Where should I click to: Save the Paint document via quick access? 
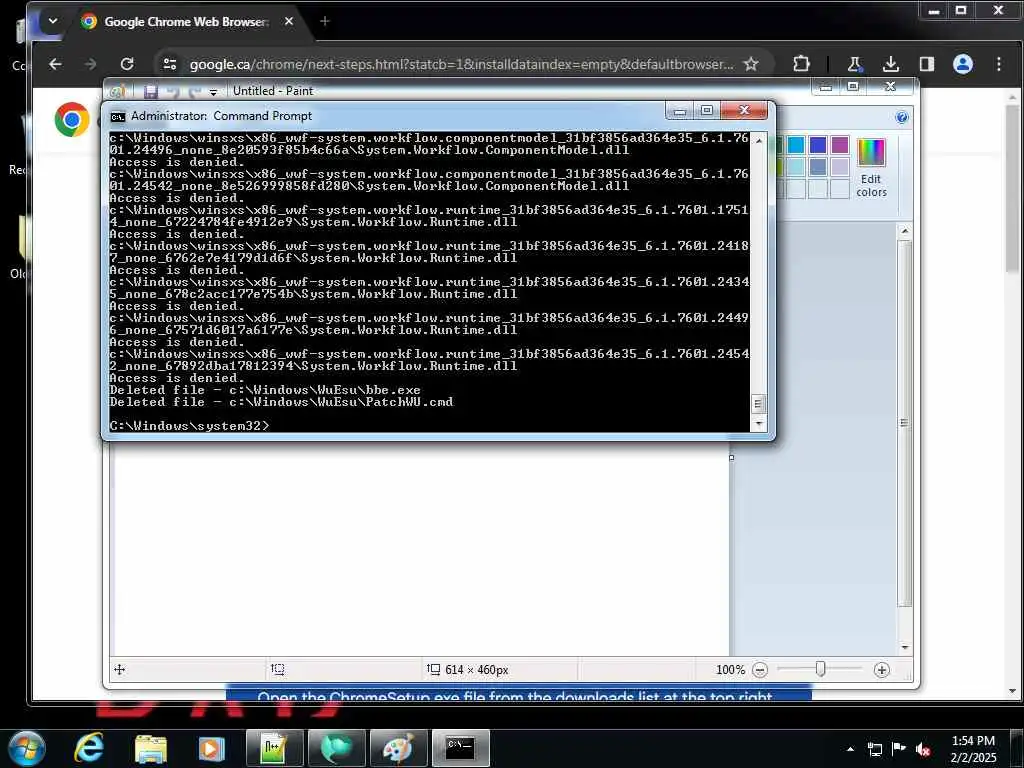point(151,91)
